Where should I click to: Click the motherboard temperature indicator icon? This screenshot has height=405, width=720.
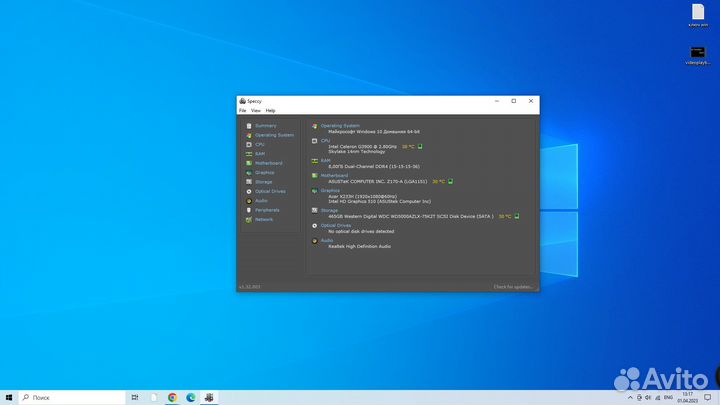click(x=450, y=181)
